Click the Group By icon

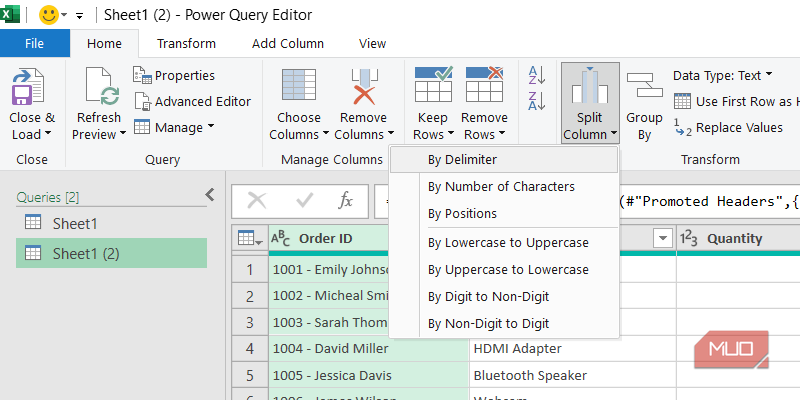(x=644, y=85)
